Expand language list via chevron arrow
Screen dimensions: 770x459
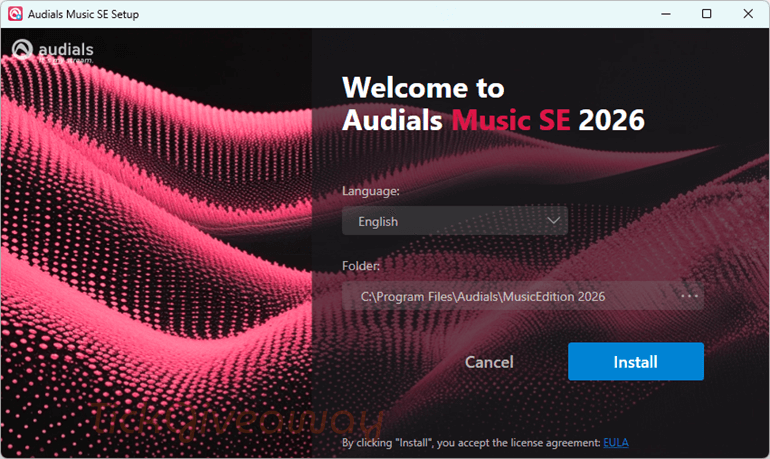pyautogui.click(x=553, y=221)
